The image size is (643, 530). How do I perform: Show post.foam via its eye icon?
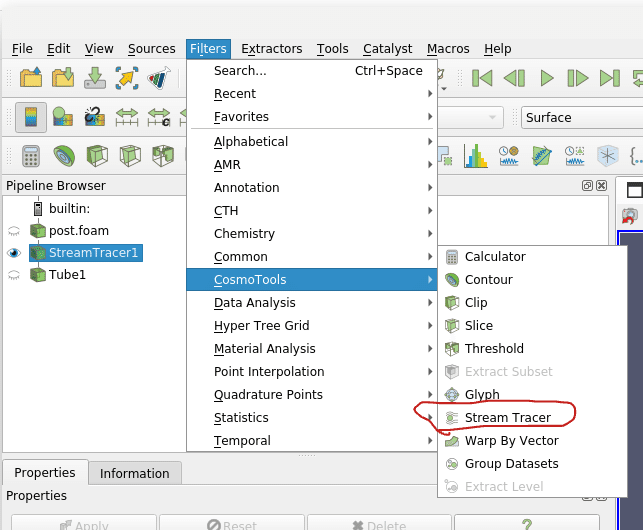coord(14,231)
